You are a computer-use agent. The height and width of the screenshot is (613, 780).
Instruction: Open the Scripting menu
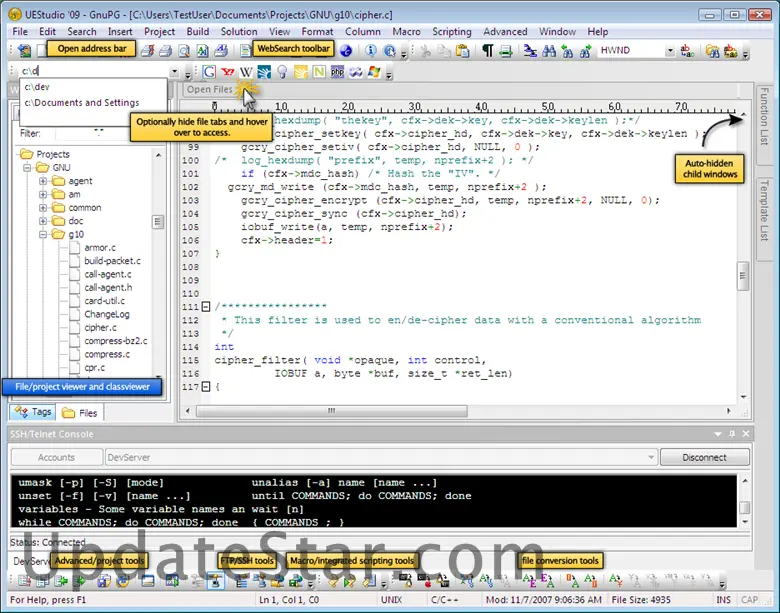pos(452,31)
